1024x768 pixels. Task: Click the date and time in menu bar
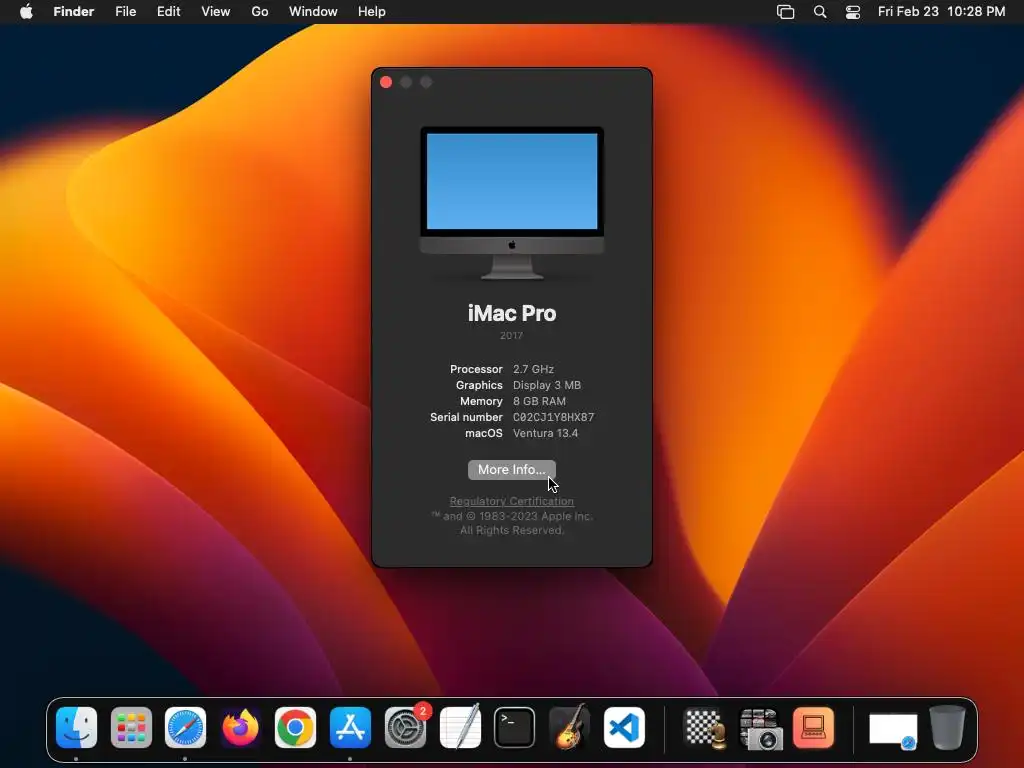pyautogui.click(x=941, y=12)
